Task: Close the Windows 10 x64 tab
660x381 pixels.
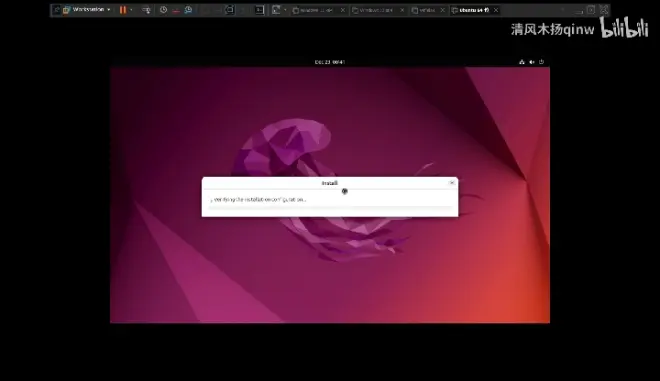Action: pos(402,10)
